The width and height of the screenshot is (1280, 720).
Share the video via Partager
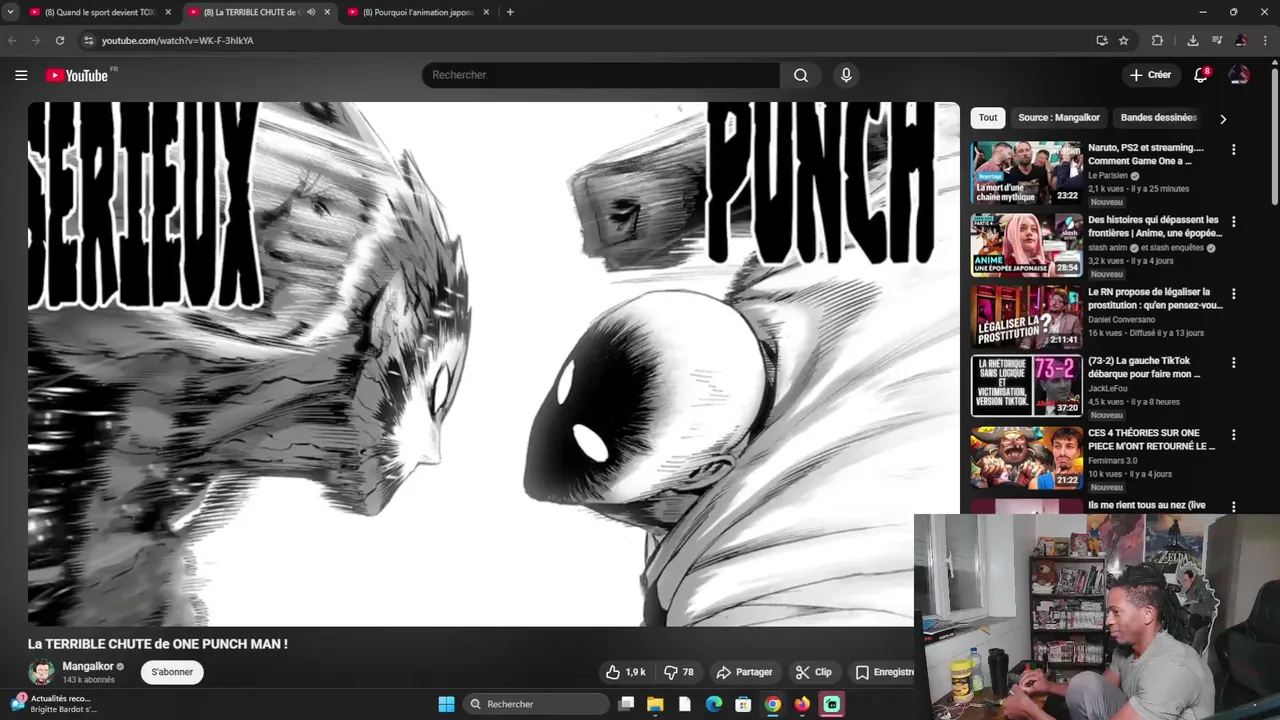(x=745, y=672)
